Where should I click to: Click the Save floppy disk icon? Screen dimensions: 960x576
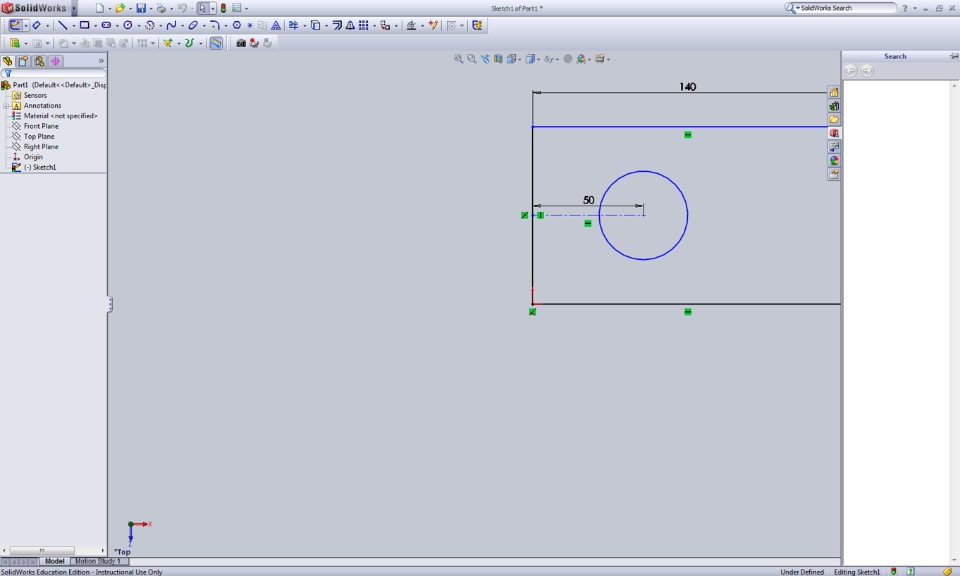141,8
